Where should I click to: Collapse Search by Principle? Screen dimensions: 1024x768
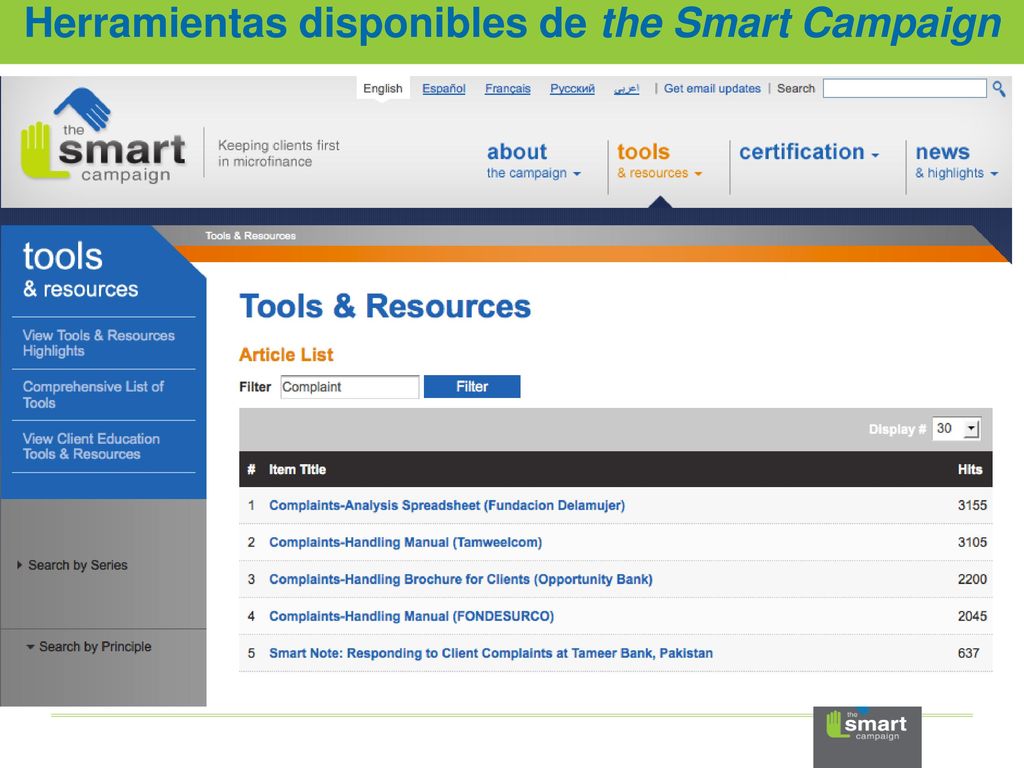(x=88, y=647)
